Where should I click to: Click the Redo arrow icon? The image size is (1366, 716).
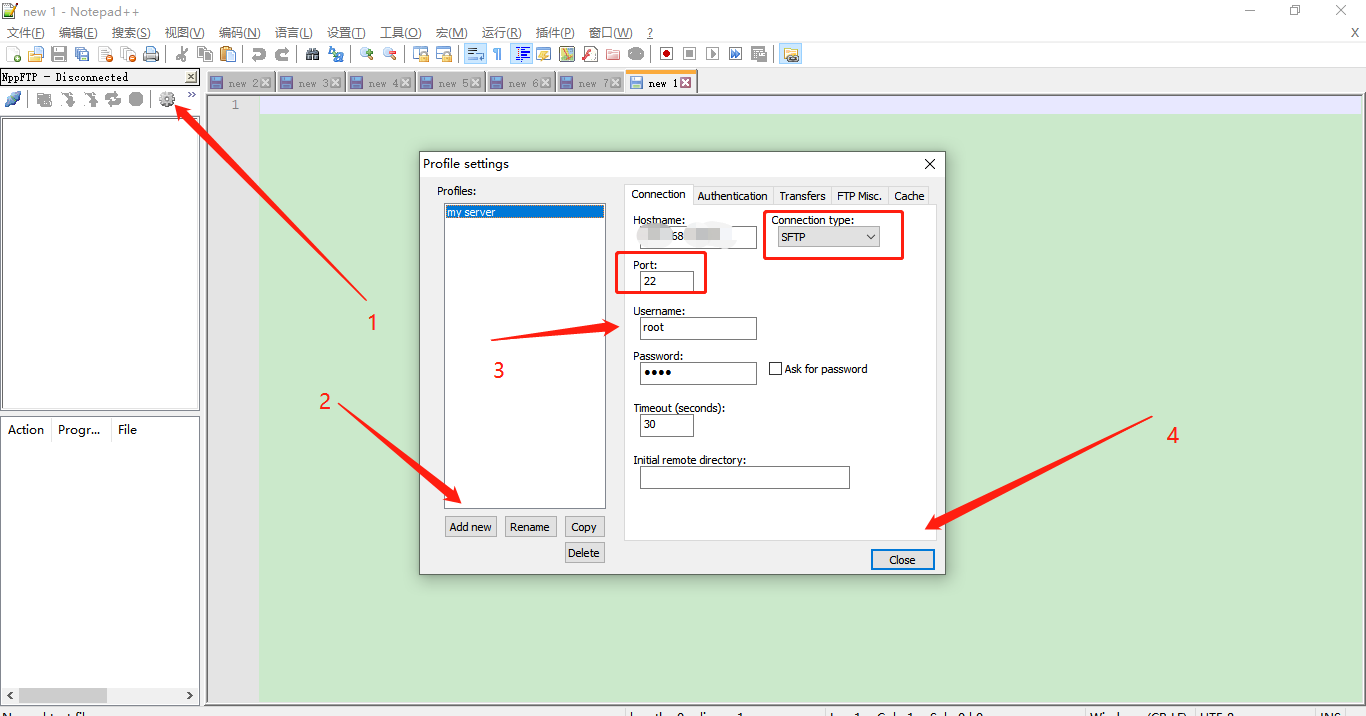click(x=282, y=54)
